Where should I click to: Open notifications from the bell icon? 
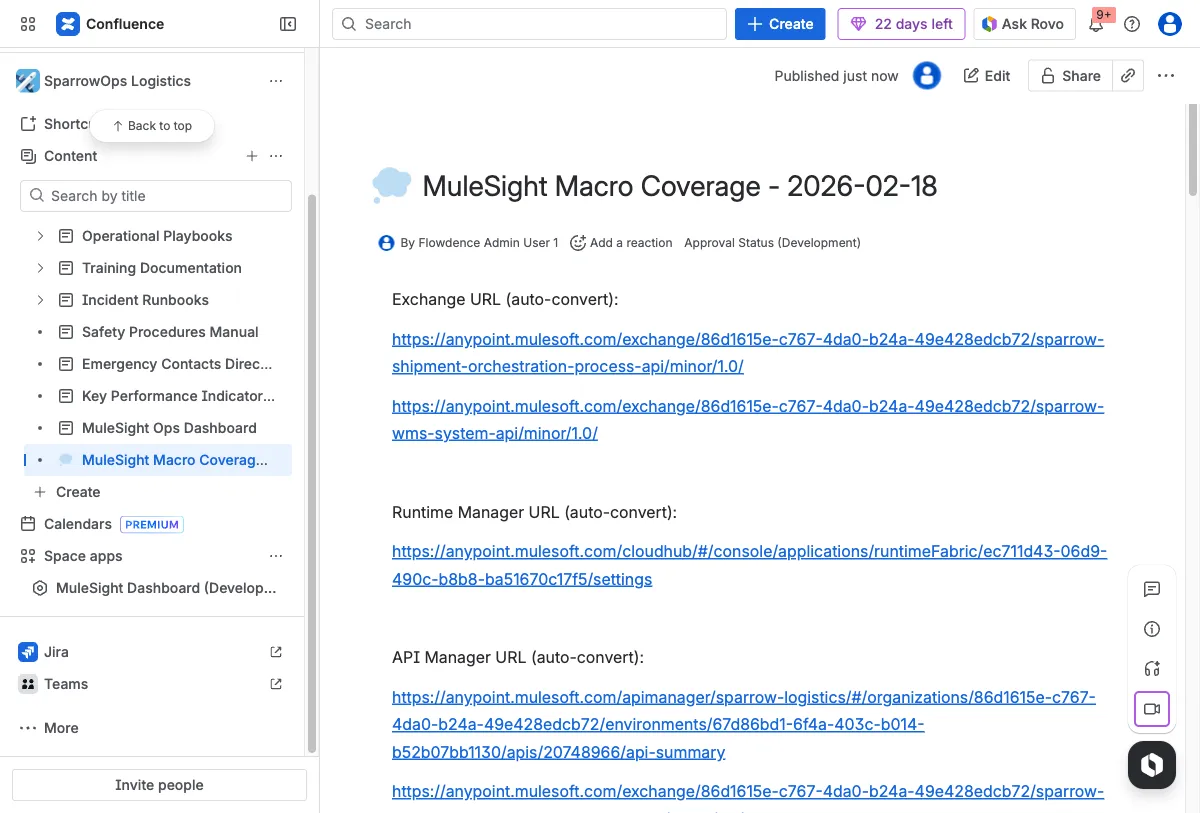pyautogui.click(x=1097, y=24)
